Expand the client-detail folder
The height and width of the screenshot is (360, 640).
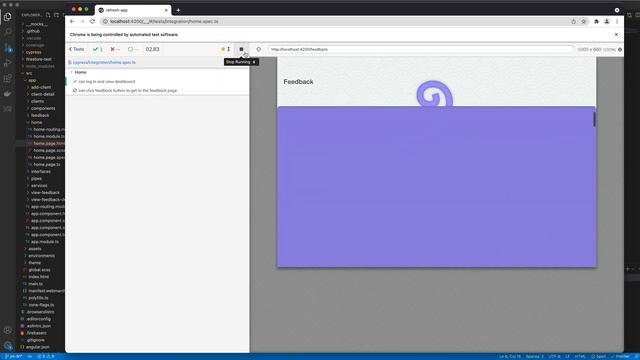43,94
